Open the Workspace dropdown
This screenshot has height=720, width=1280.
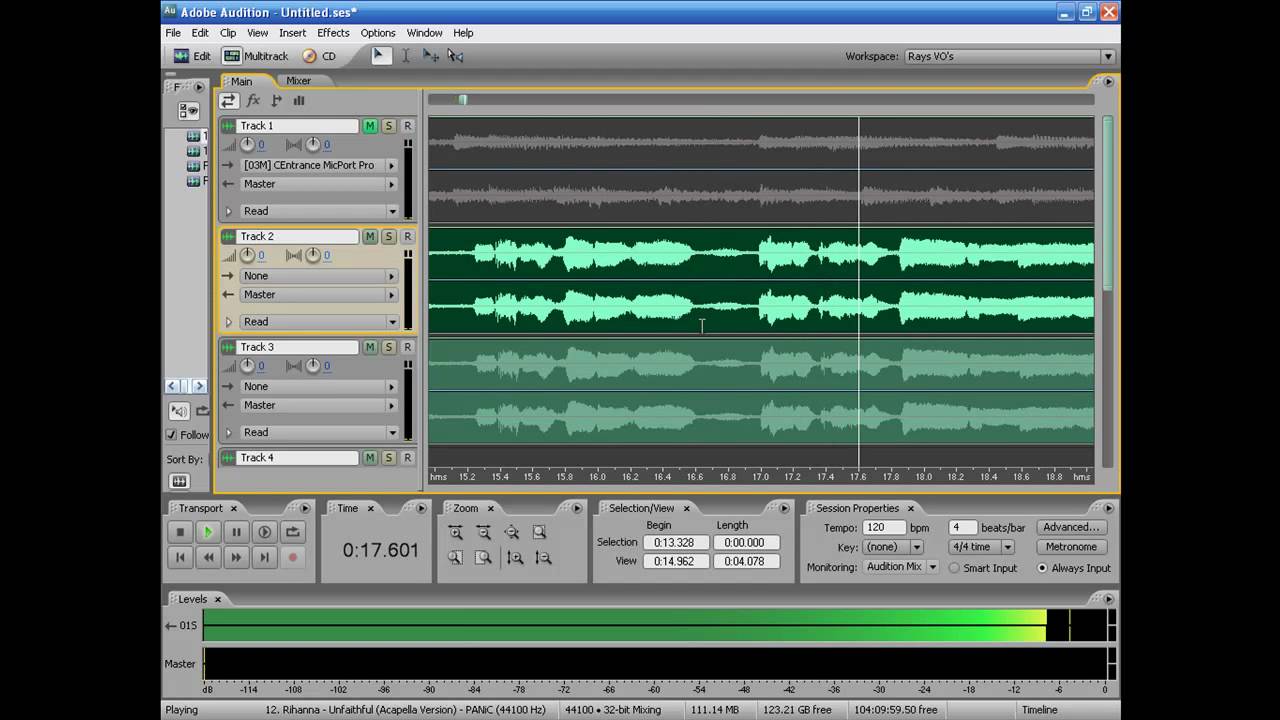[1107, 57]
